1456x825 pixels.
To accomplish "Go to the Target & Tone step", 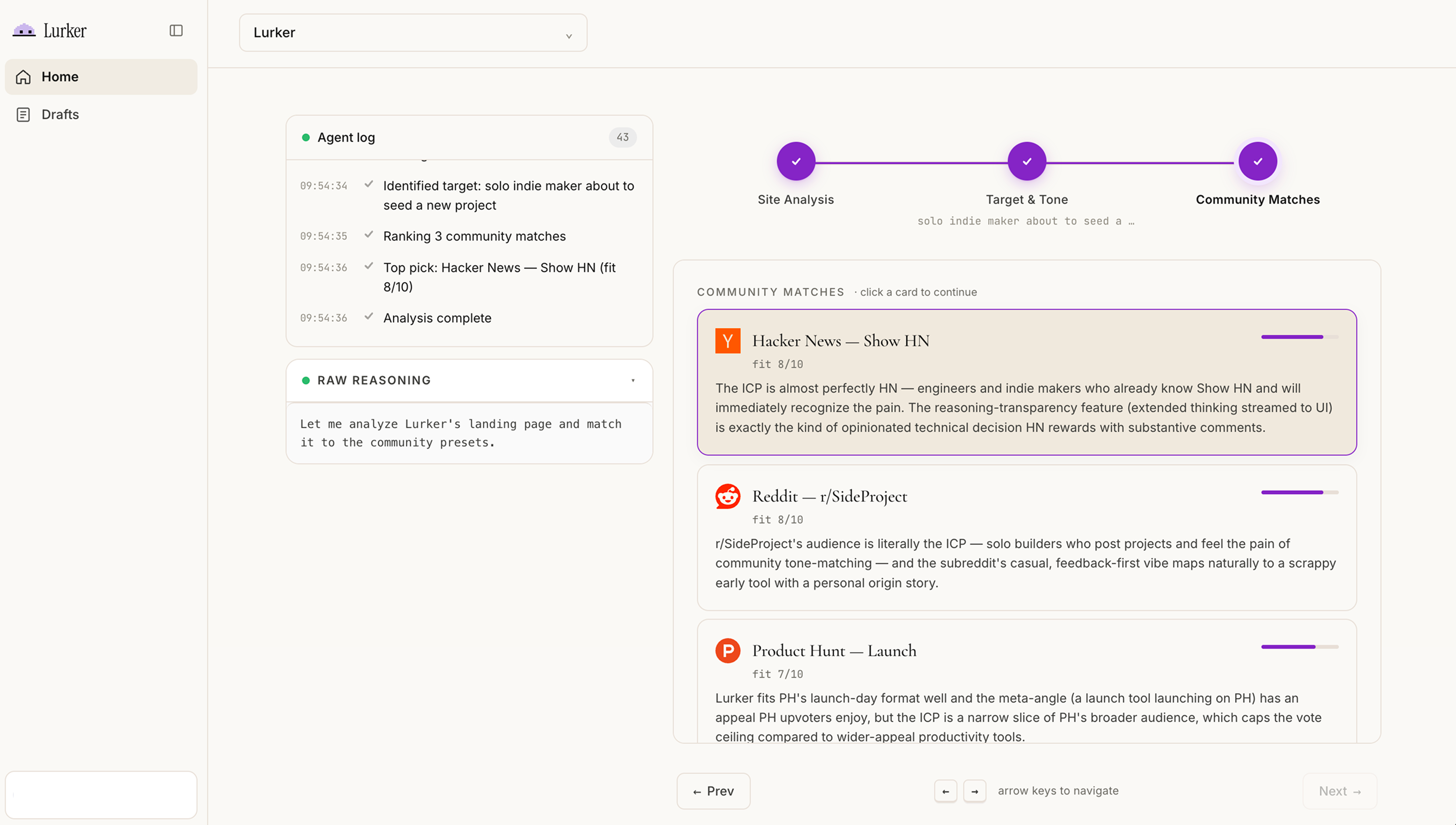I will pos(1027,161).
